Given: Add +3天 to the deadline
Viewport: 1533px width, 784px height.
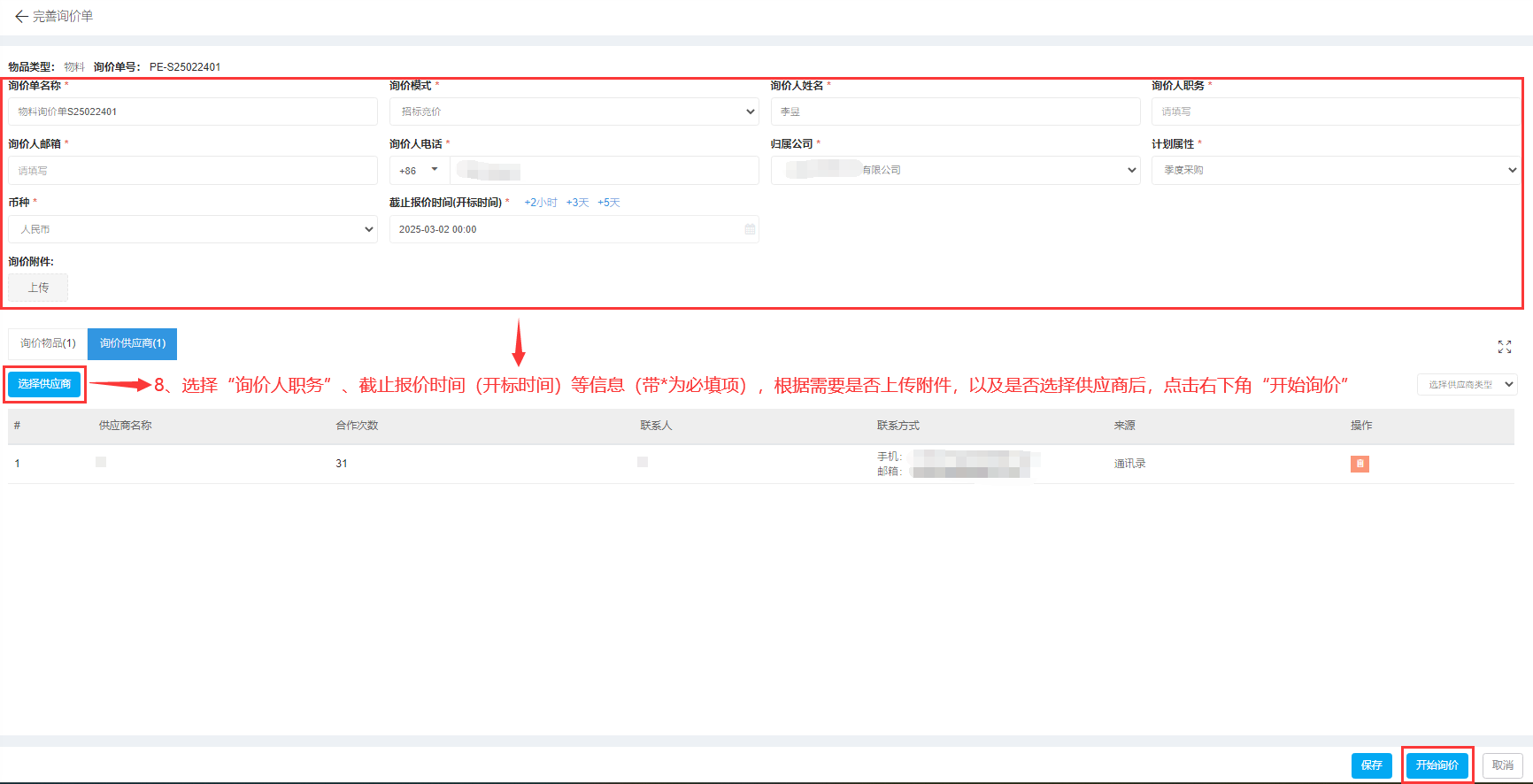Looking at the screenshot, I should [x=577, y=203].
